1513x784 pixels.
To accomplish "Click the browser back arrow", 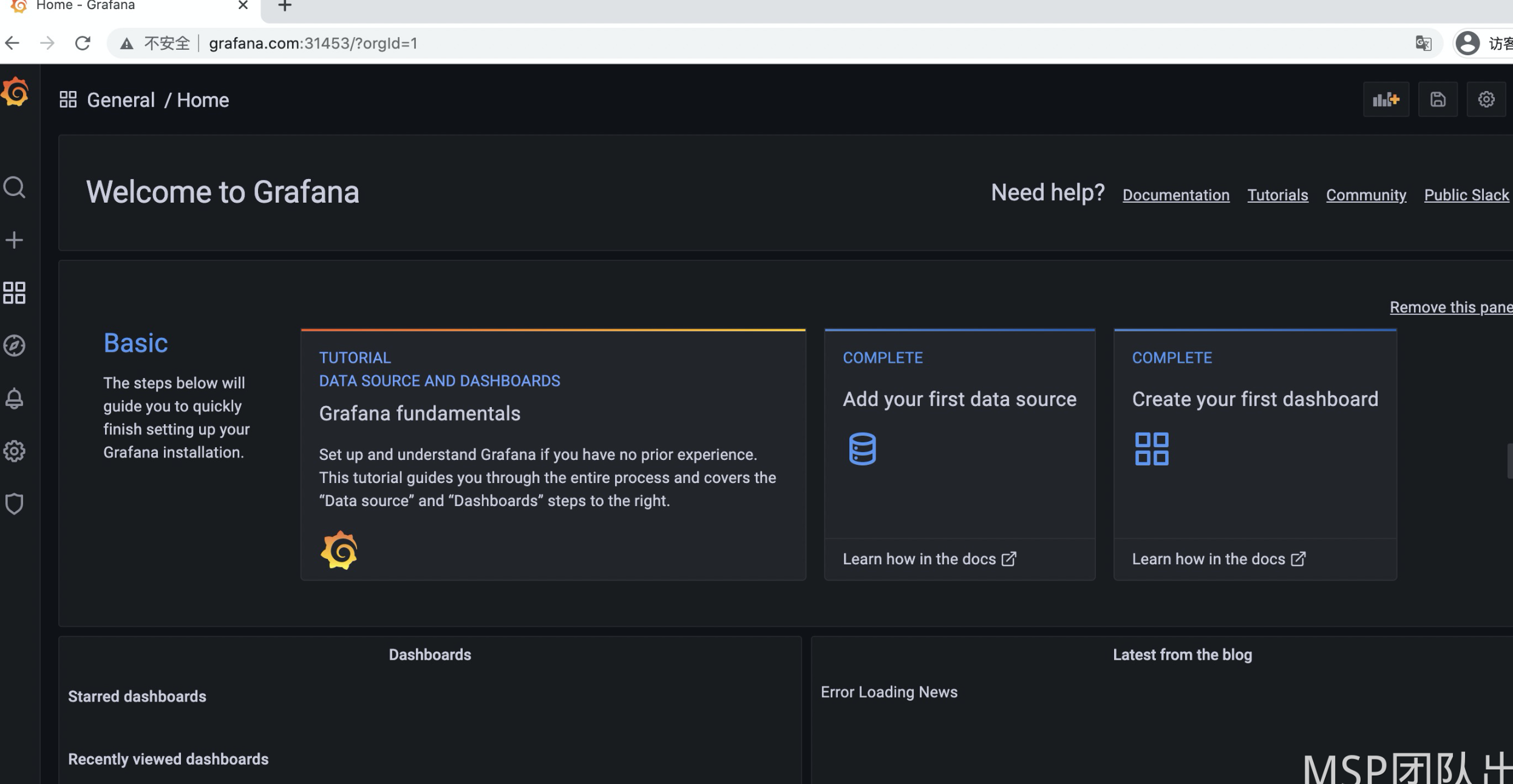I will pyautogui.click(x=12, y=43).
